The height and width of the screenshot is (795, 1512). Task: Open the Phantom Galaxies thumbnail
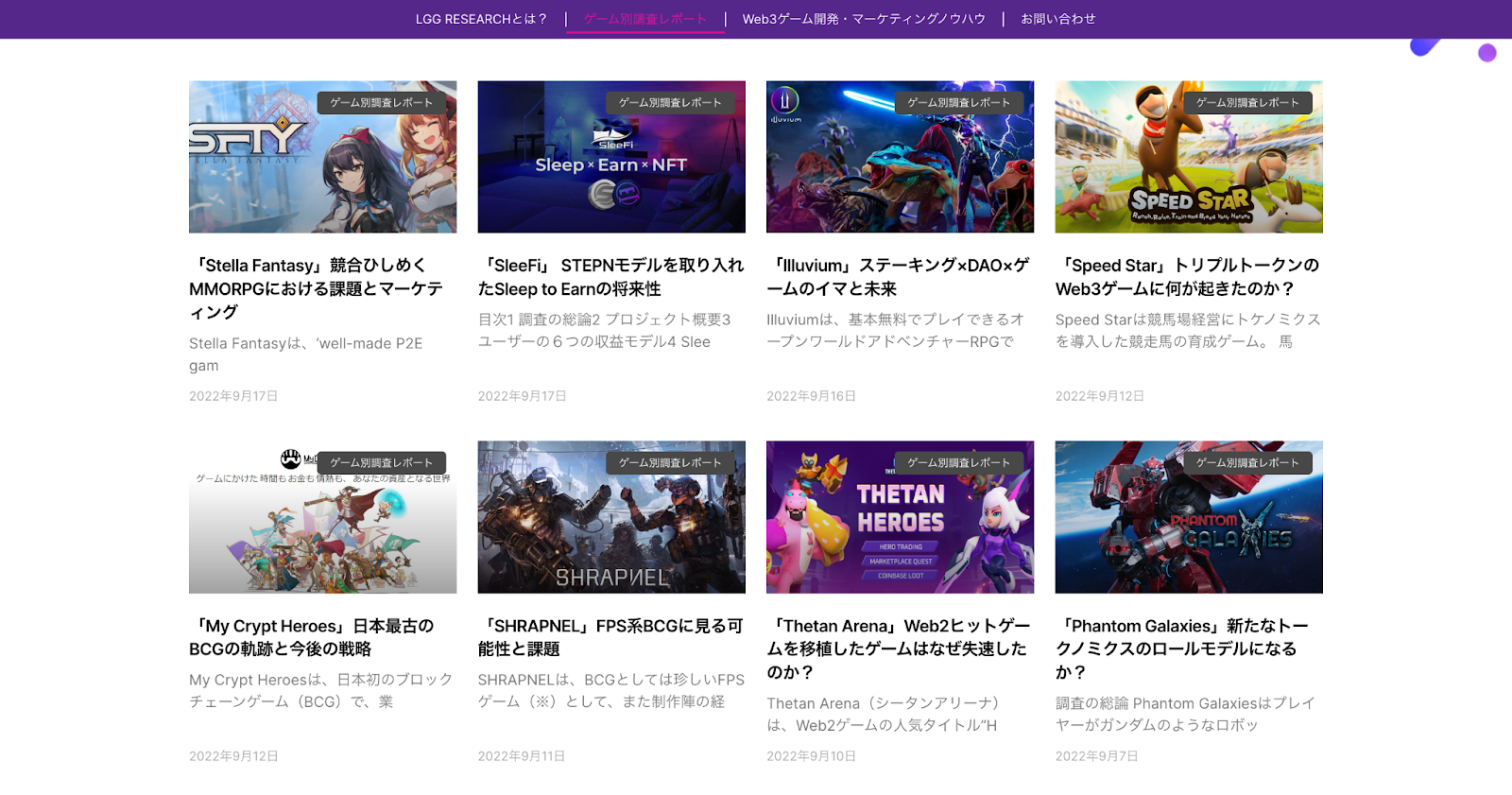click(1189, 517)
